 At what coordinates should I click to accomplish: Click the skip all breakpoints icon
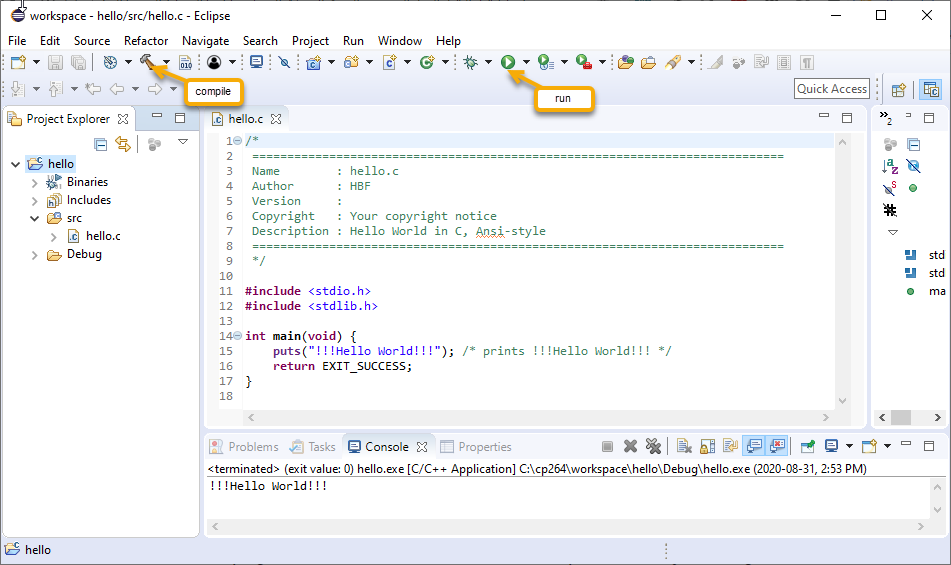click(x=284, y=62)
